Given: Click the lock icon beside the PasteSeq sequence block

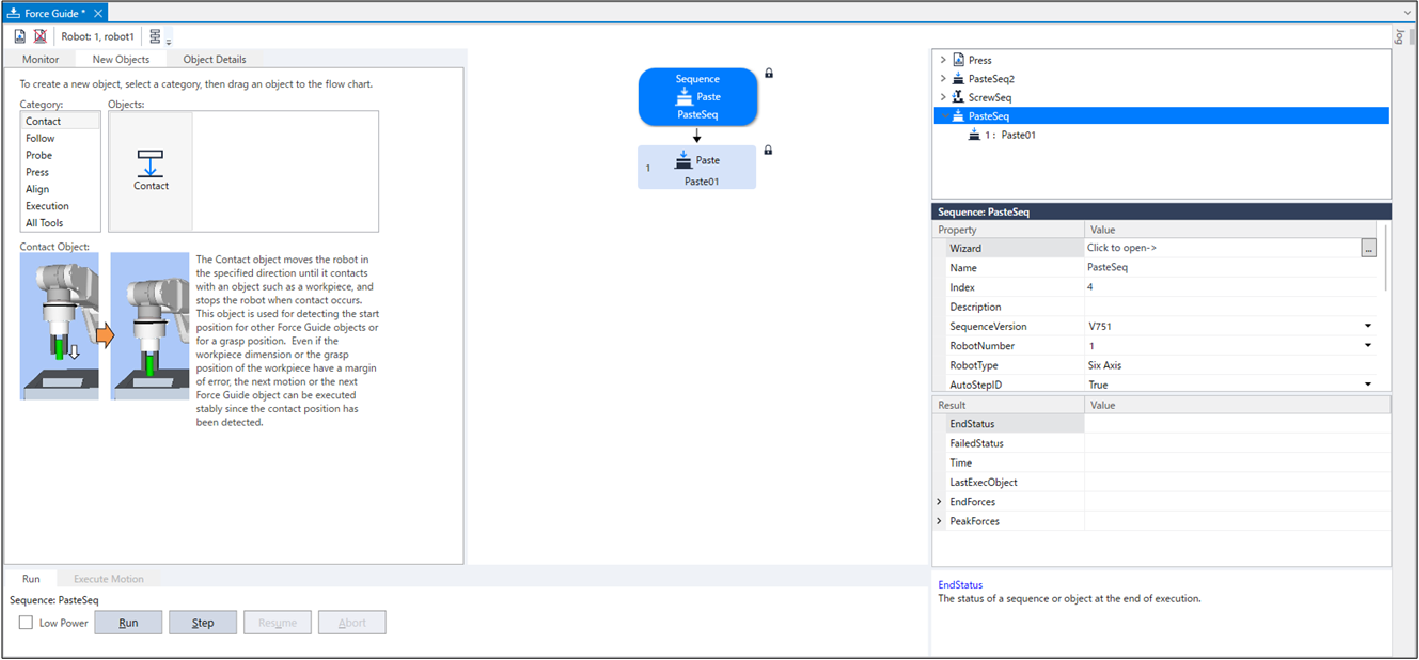Looking at the screenshot, I should coord(769,73).
